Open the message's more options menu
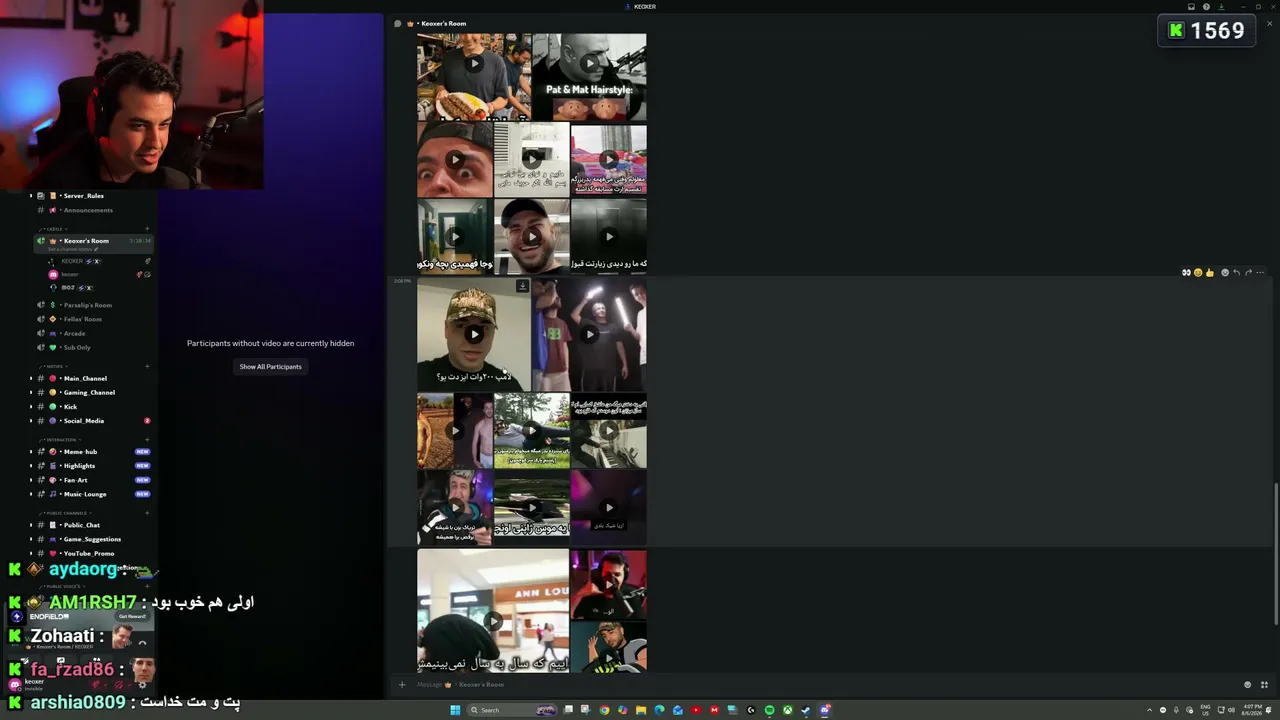This screenshot has width=1280, height=720. point(1260,272)
